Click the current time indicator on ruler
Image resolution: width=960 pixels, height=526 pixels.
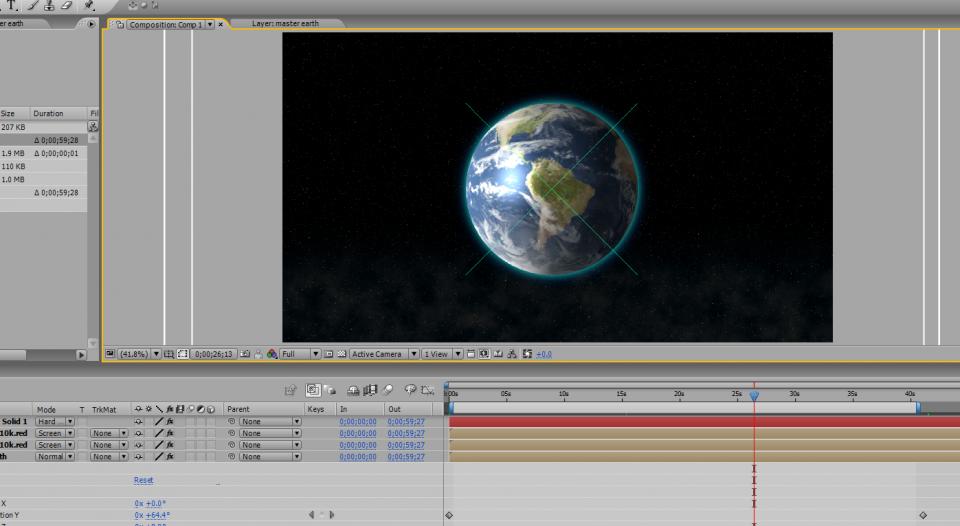[x=754, y=396]
